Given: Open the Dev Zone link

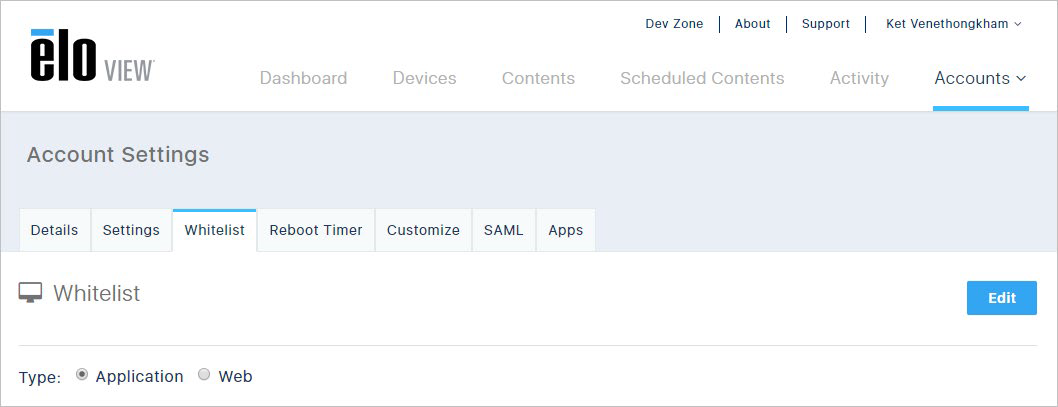Looking at the screenshot, I should [x=674, y=24].
